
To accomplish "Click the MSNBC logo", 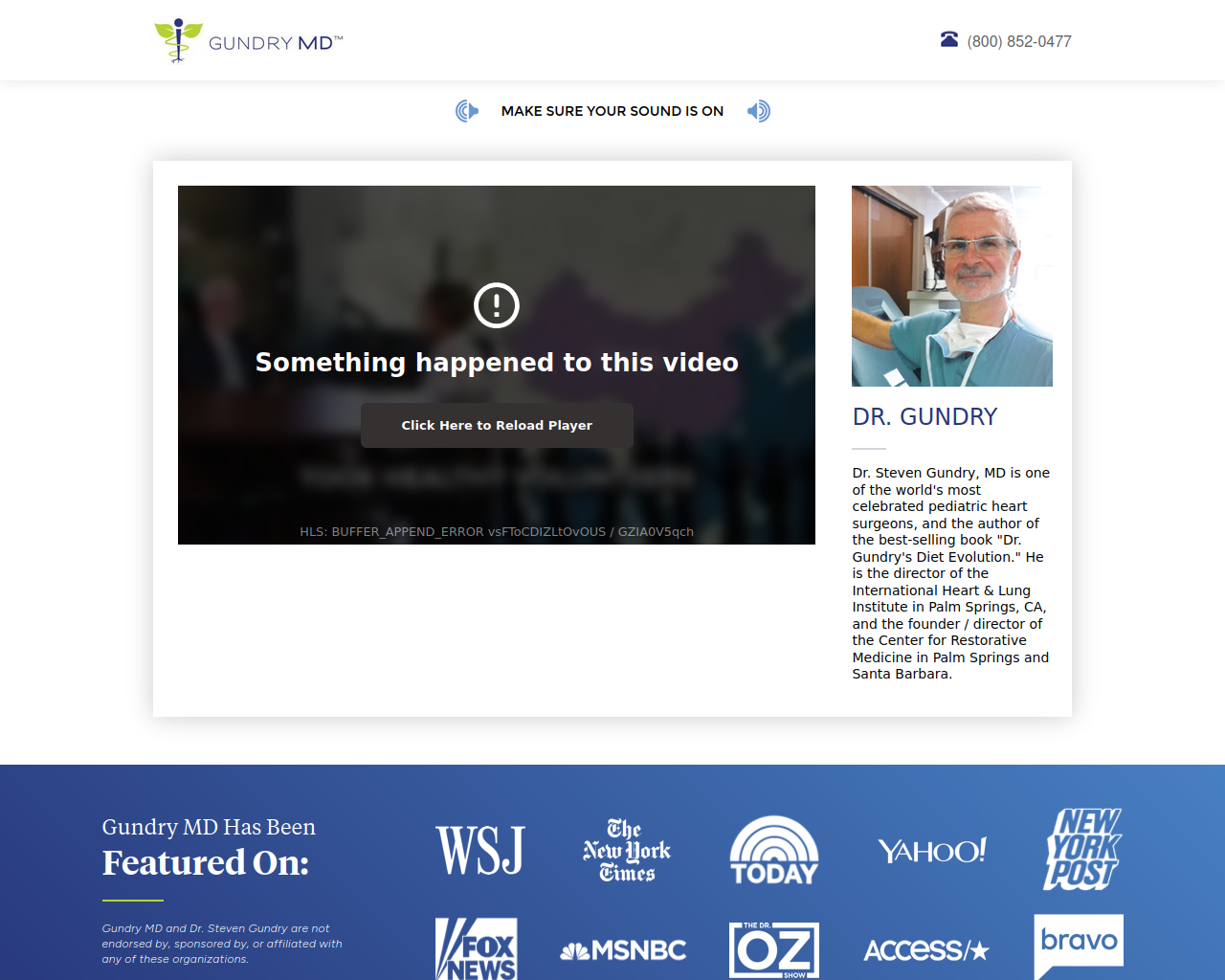I will (x=623, y=950).
